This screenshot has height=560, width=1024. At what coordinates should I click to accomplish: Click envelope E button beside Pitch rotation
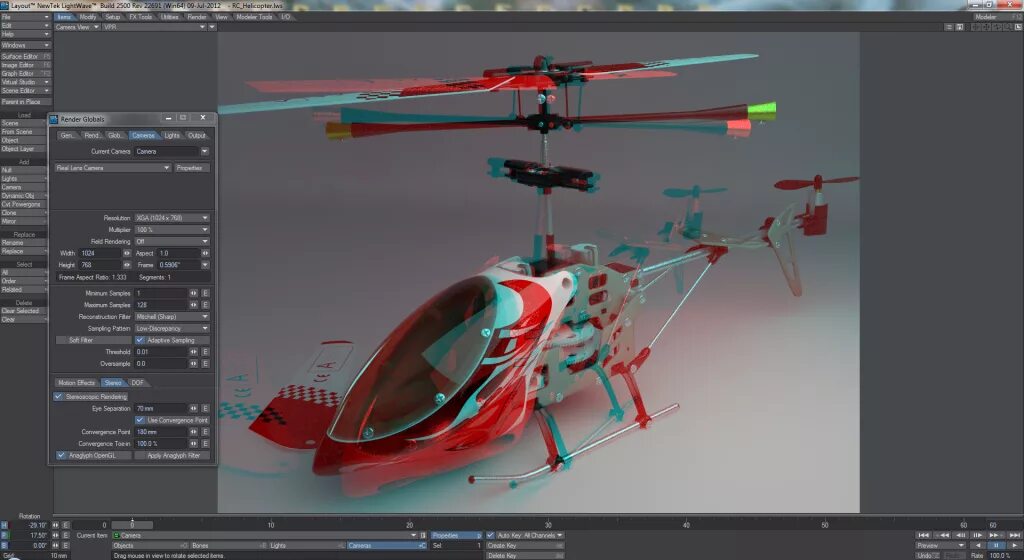pyautogui.click(x=65, y=535)
